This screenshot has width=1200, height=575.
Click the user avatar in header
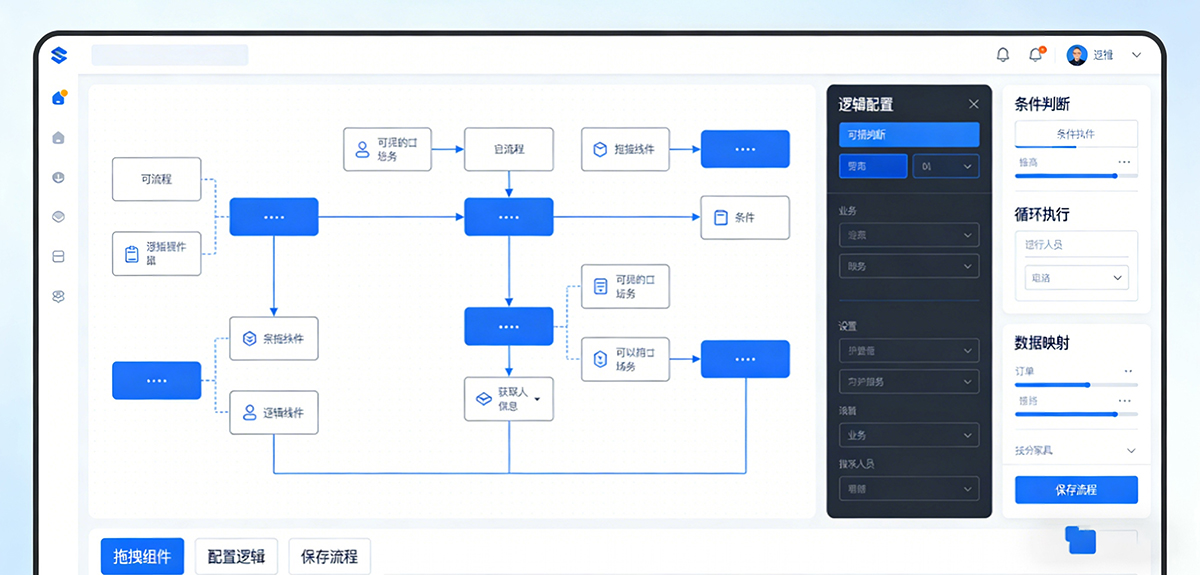click(x=1076, y=55)
